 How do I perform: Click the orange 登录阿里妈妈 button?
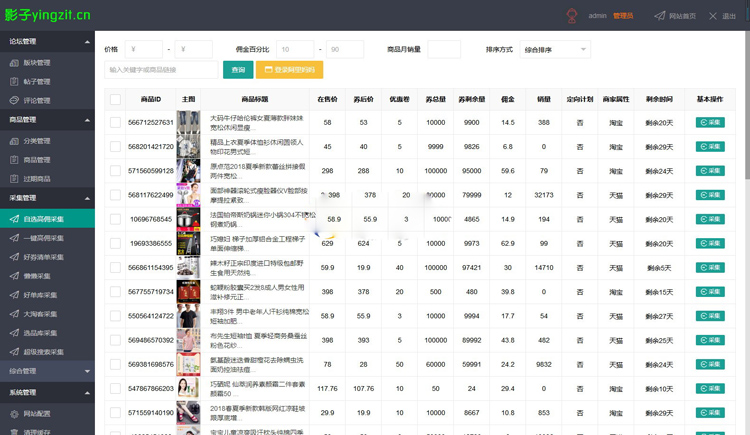coord(289,70)
